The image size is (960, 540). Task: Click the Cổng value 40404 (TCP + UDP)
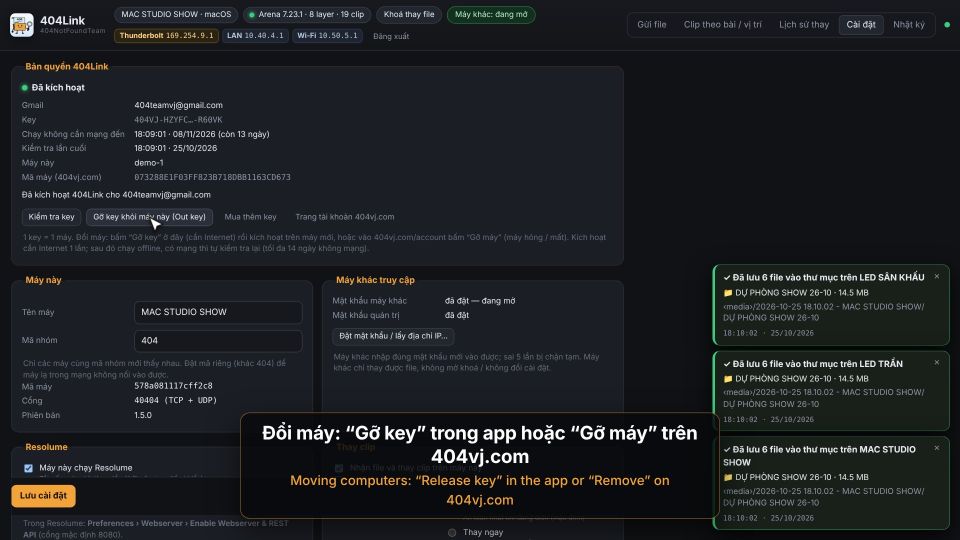click(x=176, y=400)
